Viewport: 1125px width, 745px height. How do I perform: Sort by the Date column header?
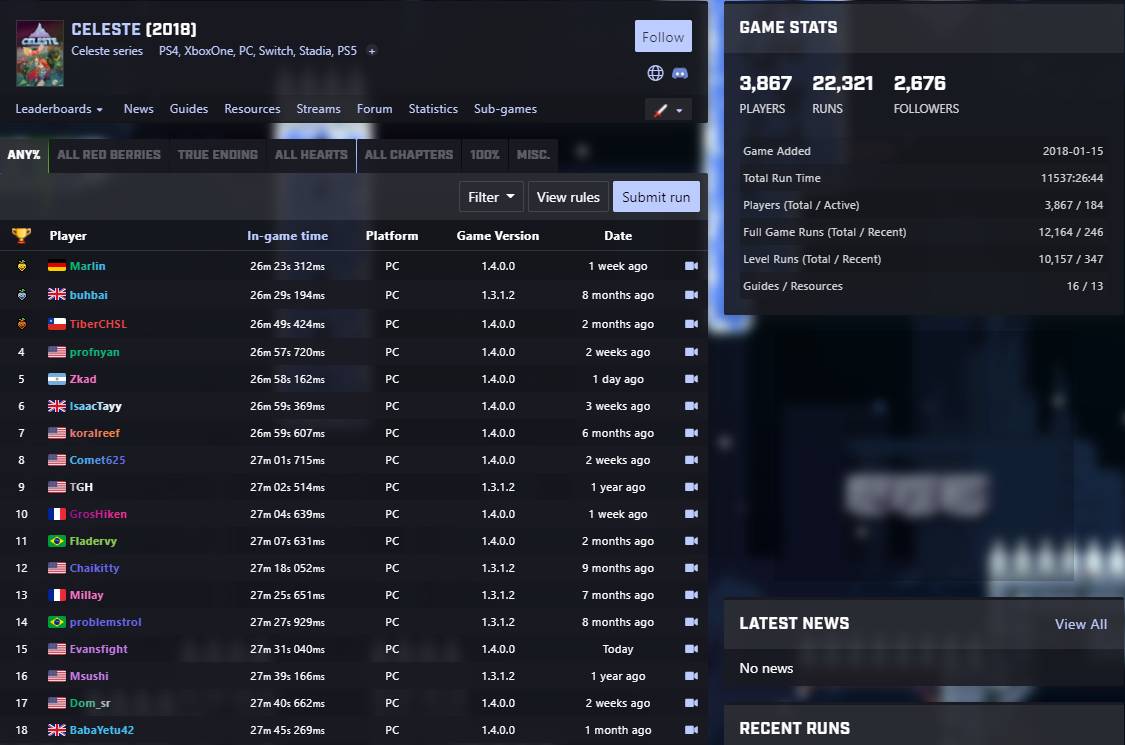(618, 235)
